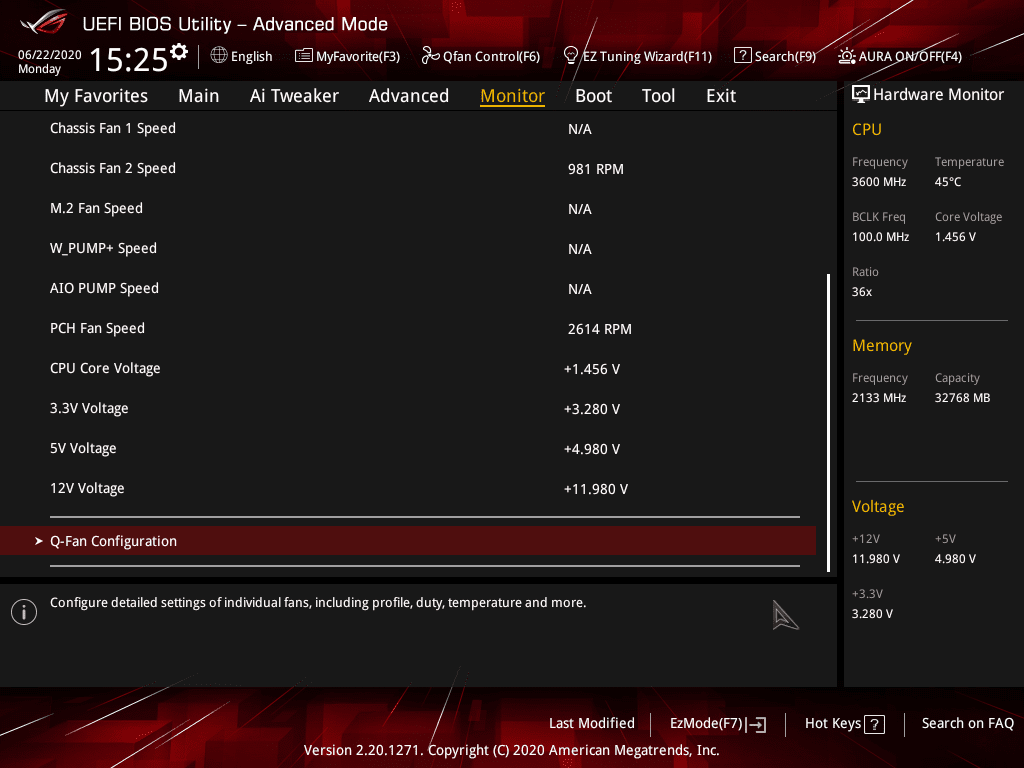Click the EzMode exit arrow icon
This screenshot has width=1024, height=768.
[756, 724]
